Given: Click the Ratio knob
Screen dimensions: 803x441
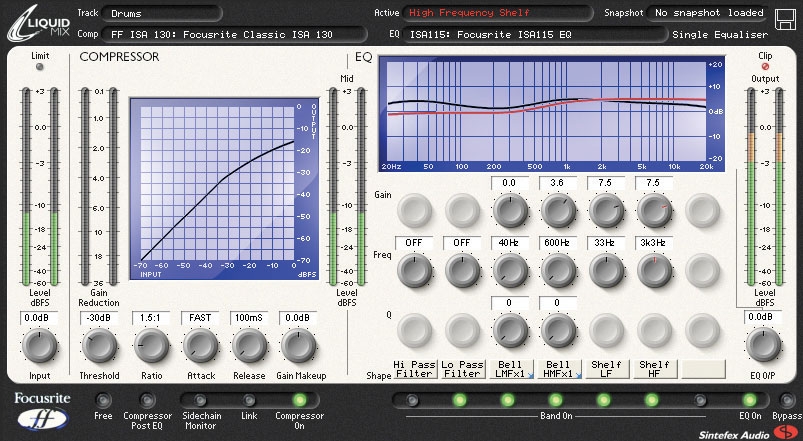Looking at the screenshot, I should point(152,345).
